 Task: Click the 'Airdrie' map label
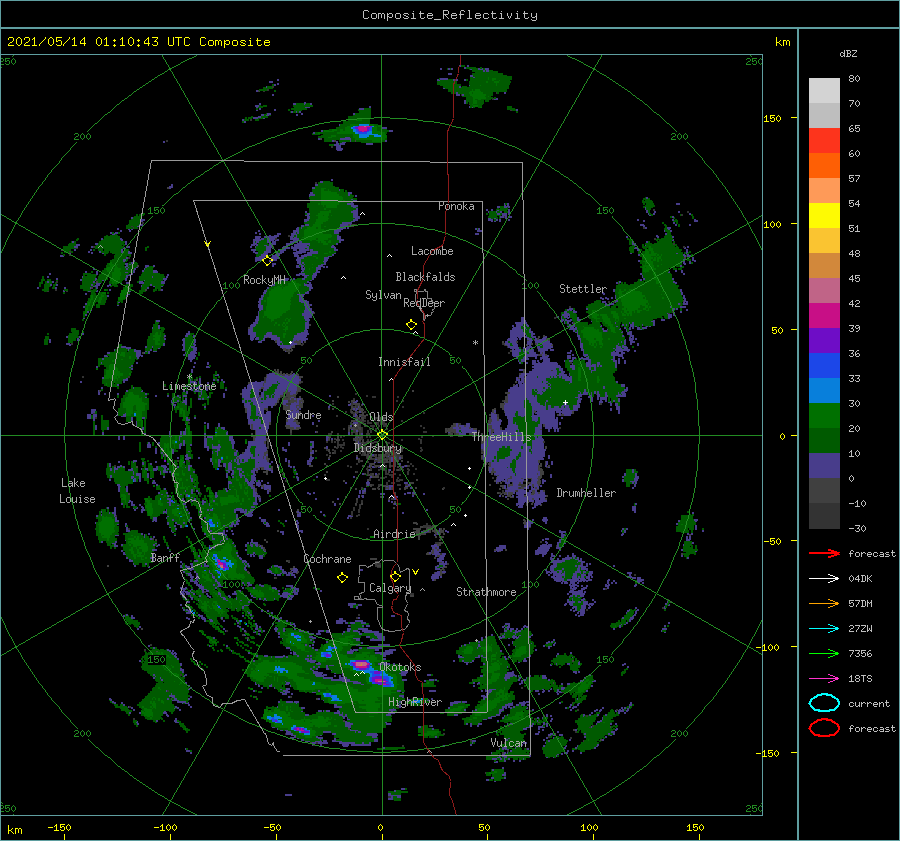(394, 534)
